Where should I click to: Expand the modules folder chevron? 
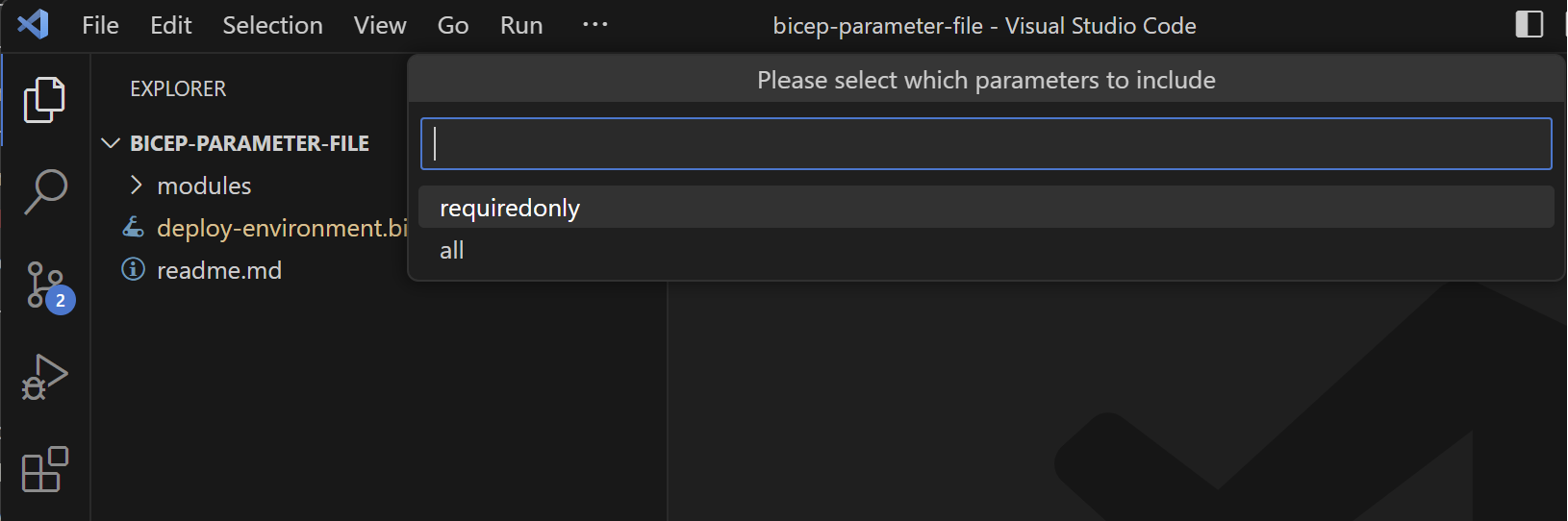tap(137, 185)
